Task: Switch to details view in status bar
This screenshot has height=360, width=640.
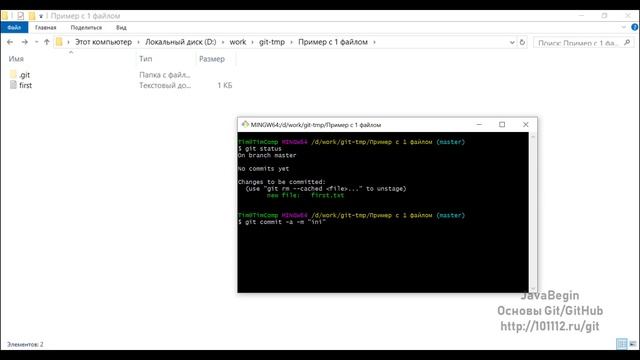Action: coord(621,344)
